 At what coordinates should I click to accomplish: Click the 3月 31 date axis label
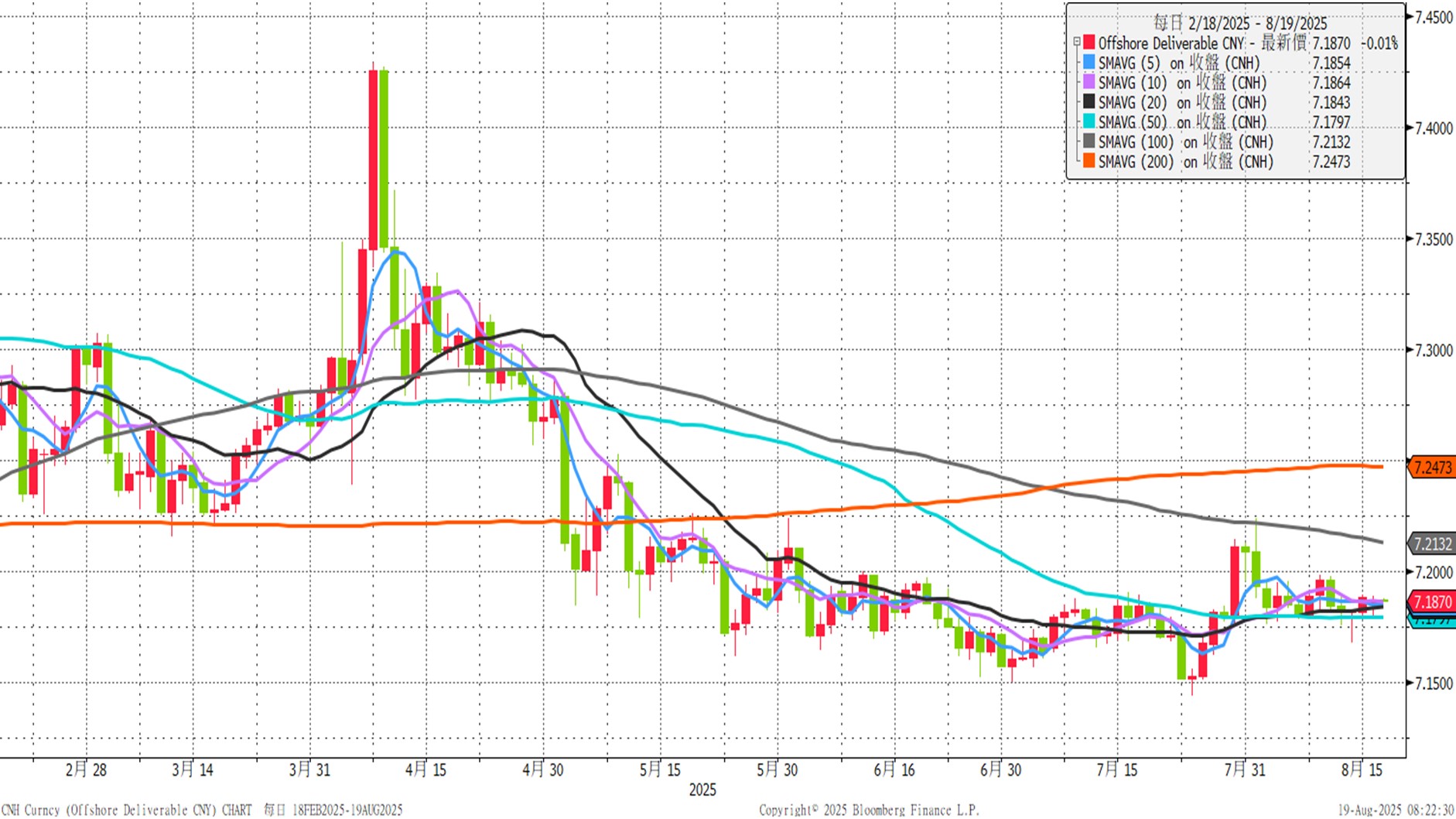[x=309, y=769]
